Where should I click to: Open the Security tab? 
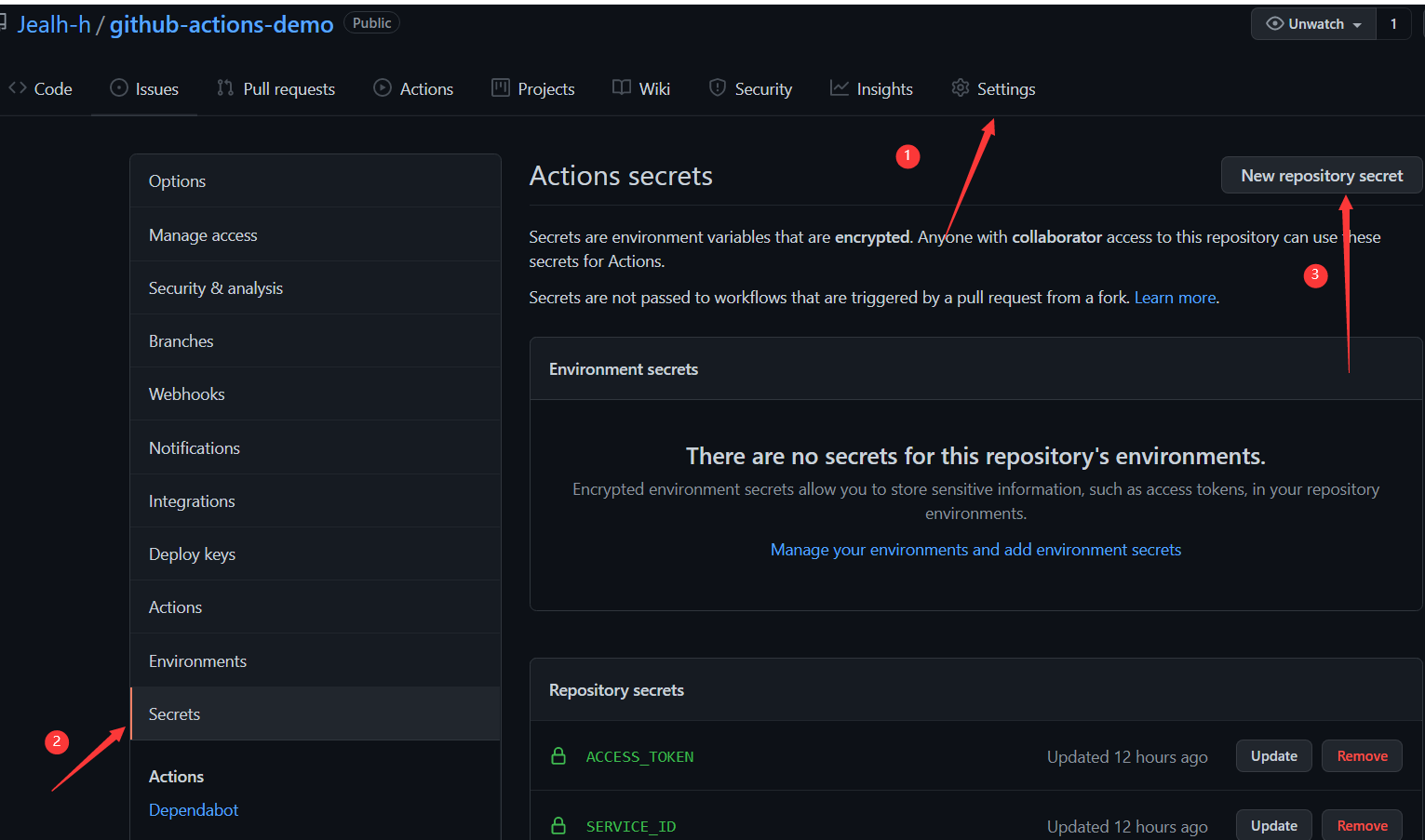[750, 88]
